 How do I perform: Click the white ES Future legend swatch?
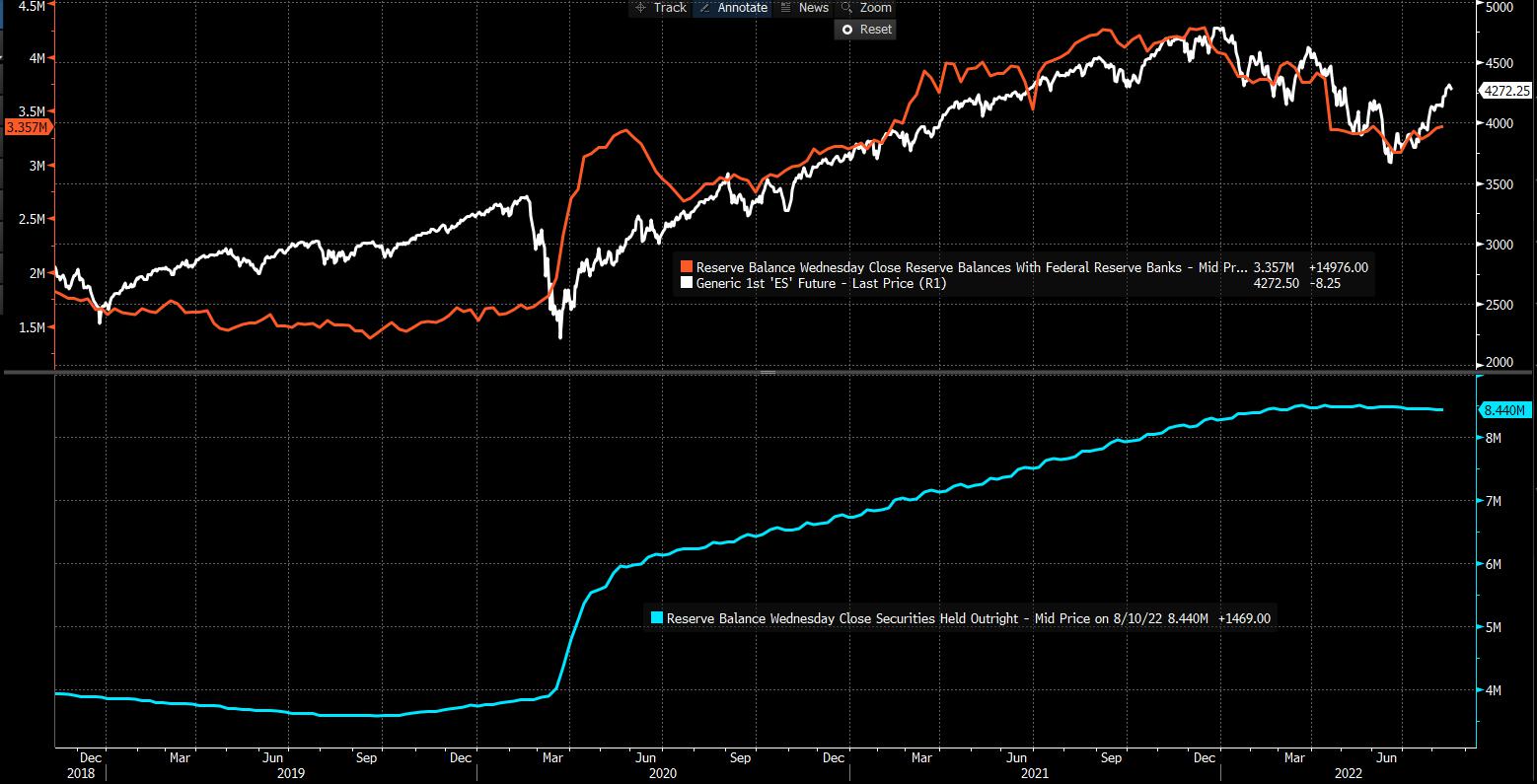[687, 283]
